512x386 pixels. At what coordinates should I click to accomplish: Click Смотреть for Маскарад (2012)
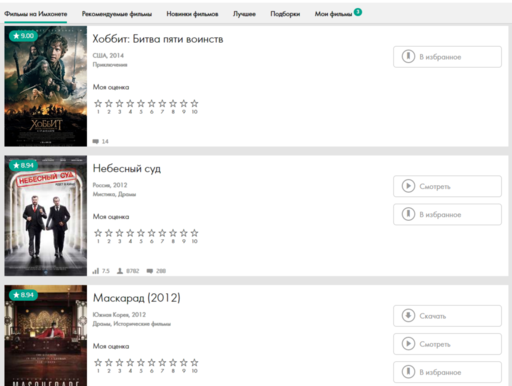(447, 344)
